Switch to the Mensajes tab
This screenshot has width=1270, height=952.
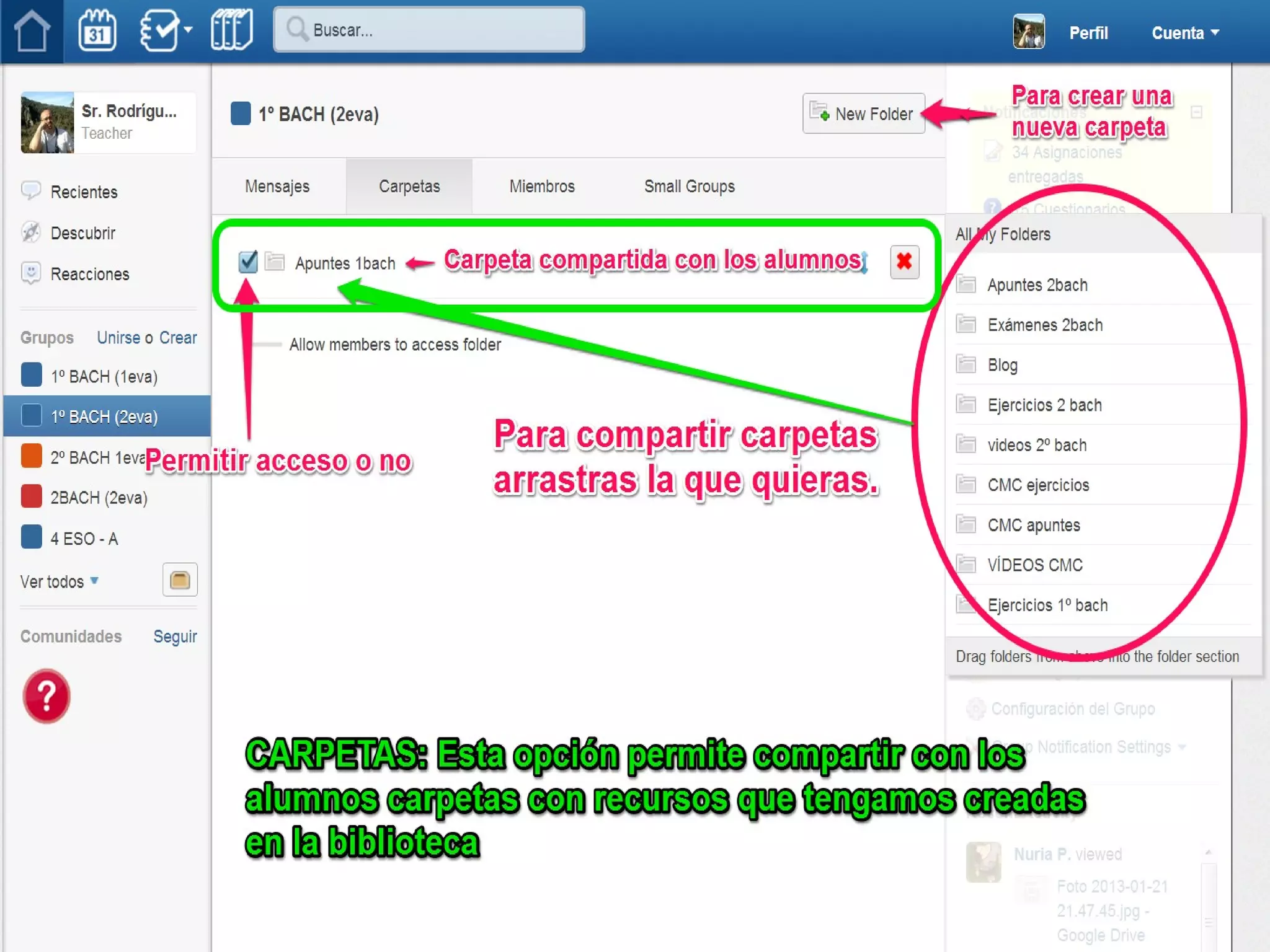click(277, 187)
